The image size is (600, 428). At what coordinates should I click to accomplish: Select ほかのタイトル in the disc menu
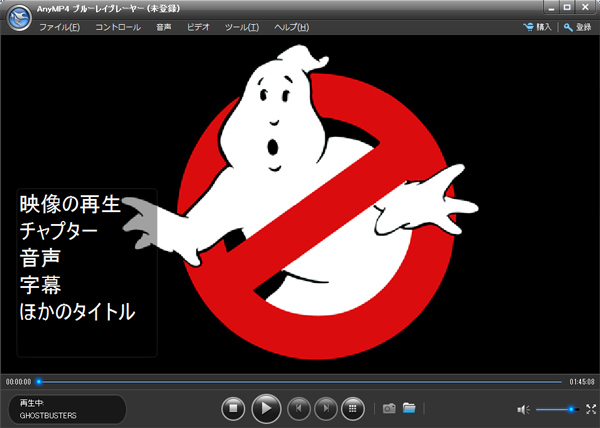[x=77, y=311]
